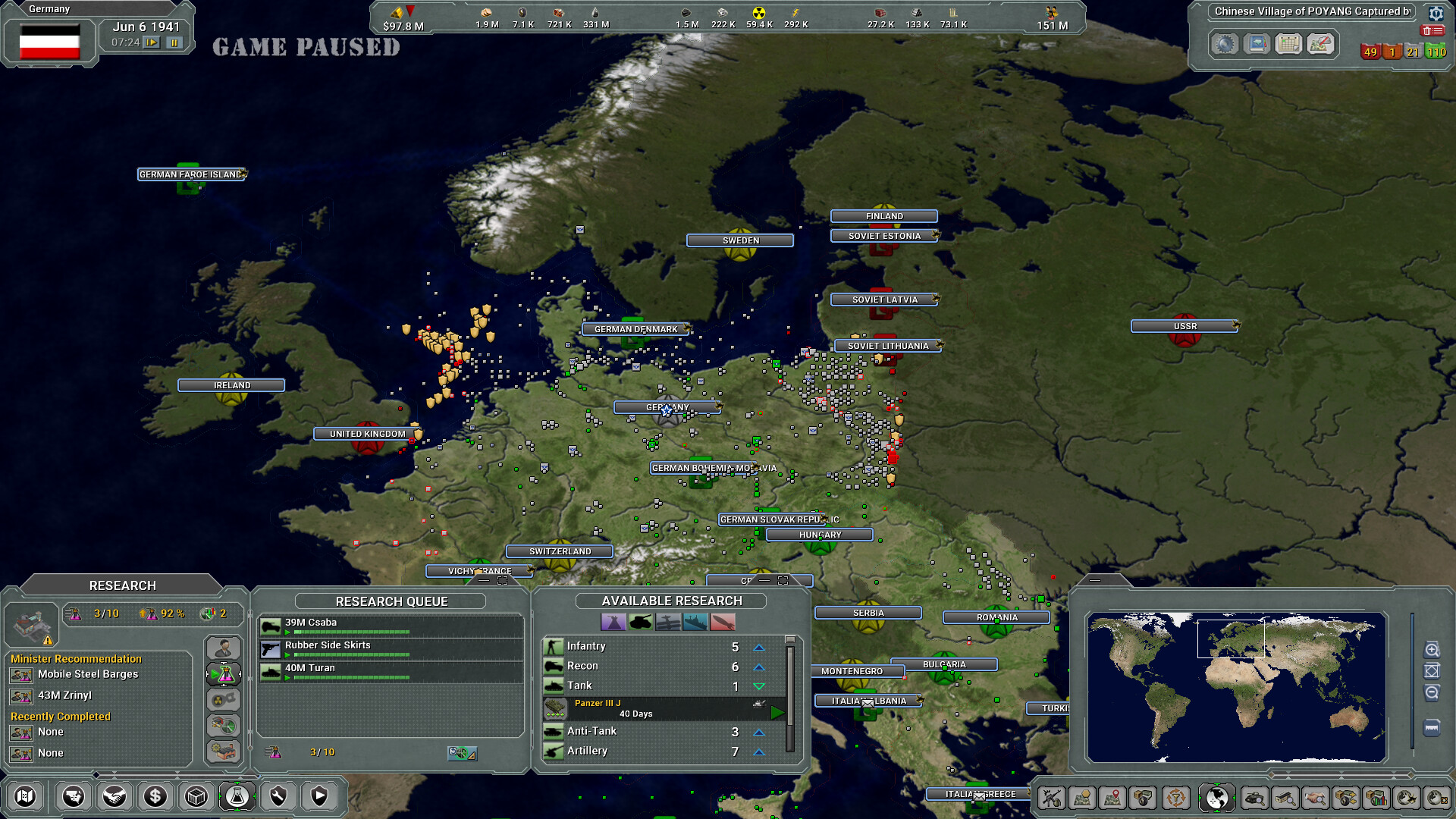Start researching Panzer III J
This screenshot has width=1456, height=819.
click(778, 711)
